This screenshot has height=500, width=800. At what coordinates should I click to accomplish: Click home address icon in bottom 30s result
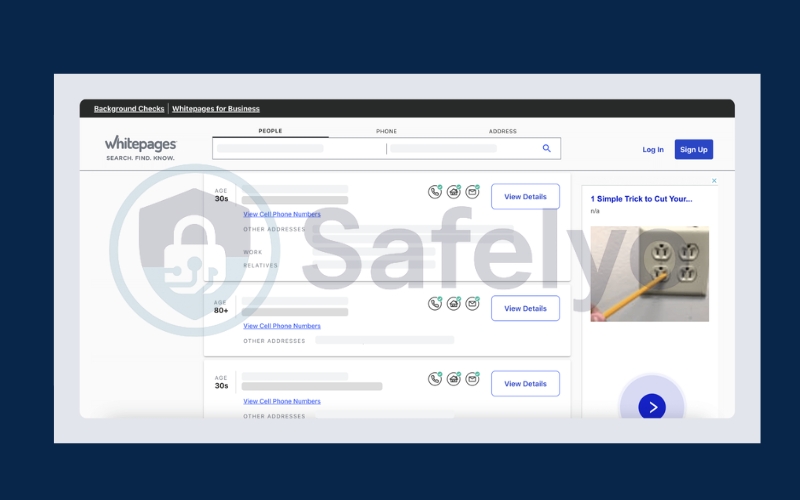click(x=454, y=379)
